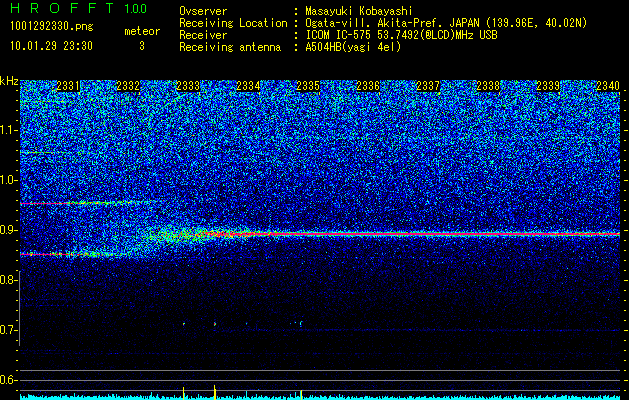Click the date stamp 10.01.29 23:30
Viewport: 629px width, 400px height.
pos(51,46)
